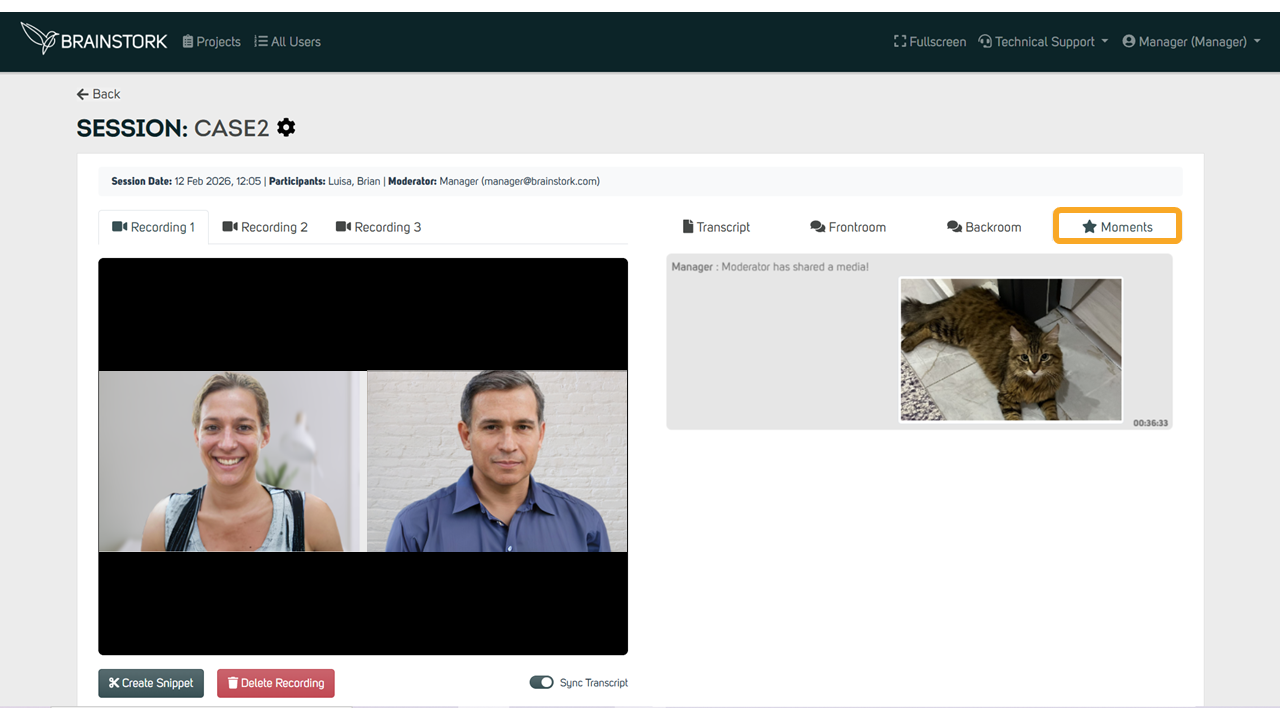Enter Fullscreen mode
Screen dimensions: 1280x720
[930, 42]
